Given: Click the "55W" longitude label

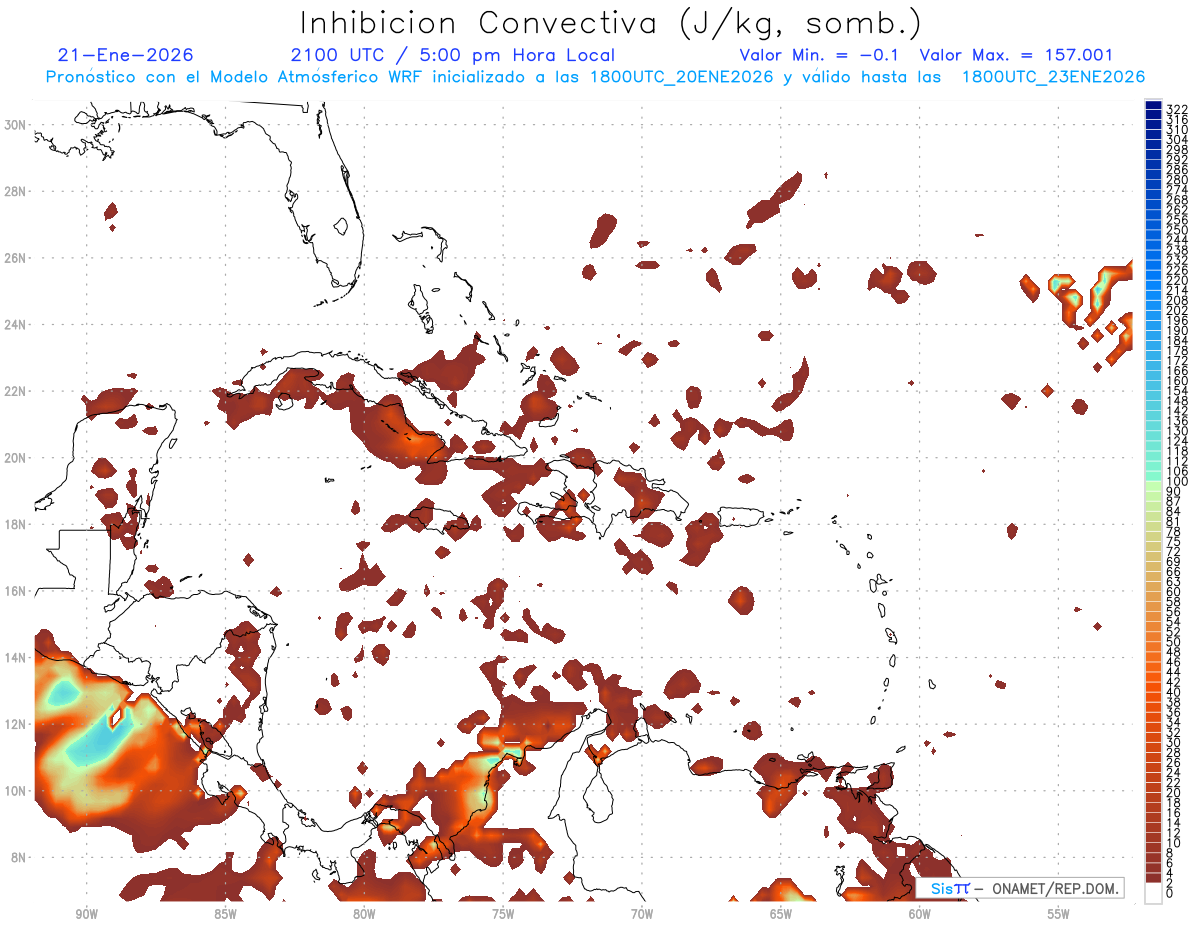Looking at the screenshot, I should [x=1059, y=914].
